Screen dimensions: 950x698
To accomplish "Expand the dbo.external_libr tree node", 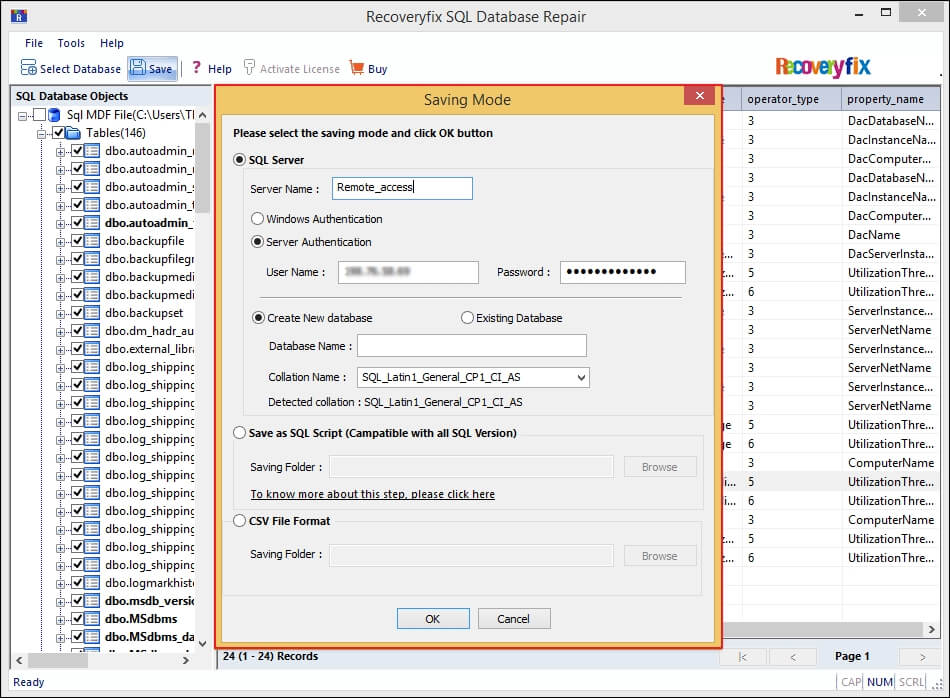I will click(x=61, y=349).
